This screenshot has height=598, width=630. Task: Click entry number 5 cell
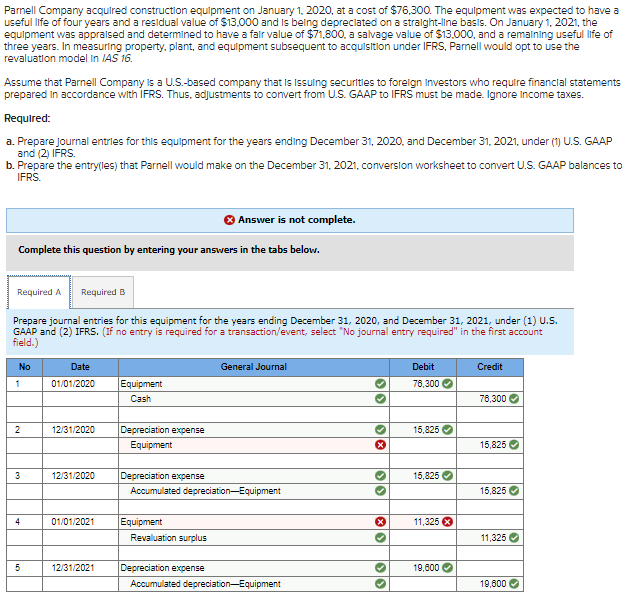[25, 568]
